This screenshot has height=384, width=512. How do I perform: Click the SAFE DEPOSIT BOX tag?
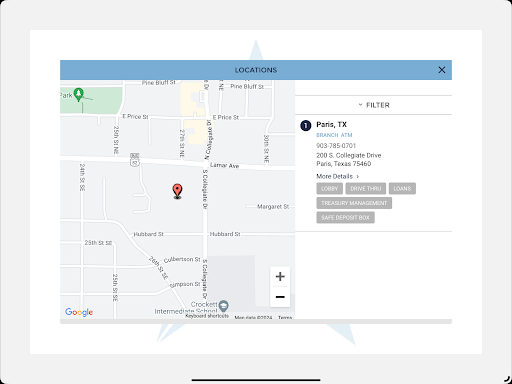tap(346, 218)
